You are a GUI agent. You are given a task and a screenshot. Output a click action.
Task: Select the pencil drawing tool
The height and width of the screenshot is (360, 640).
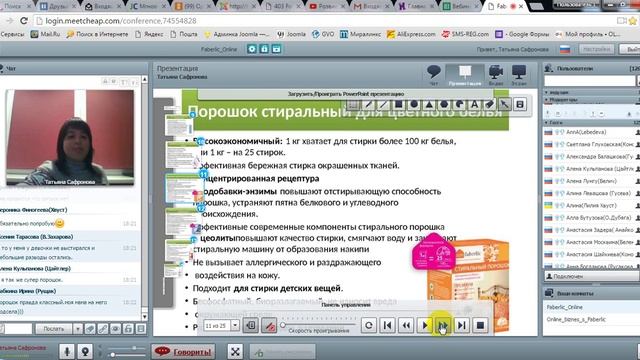[x=369, y=104]
